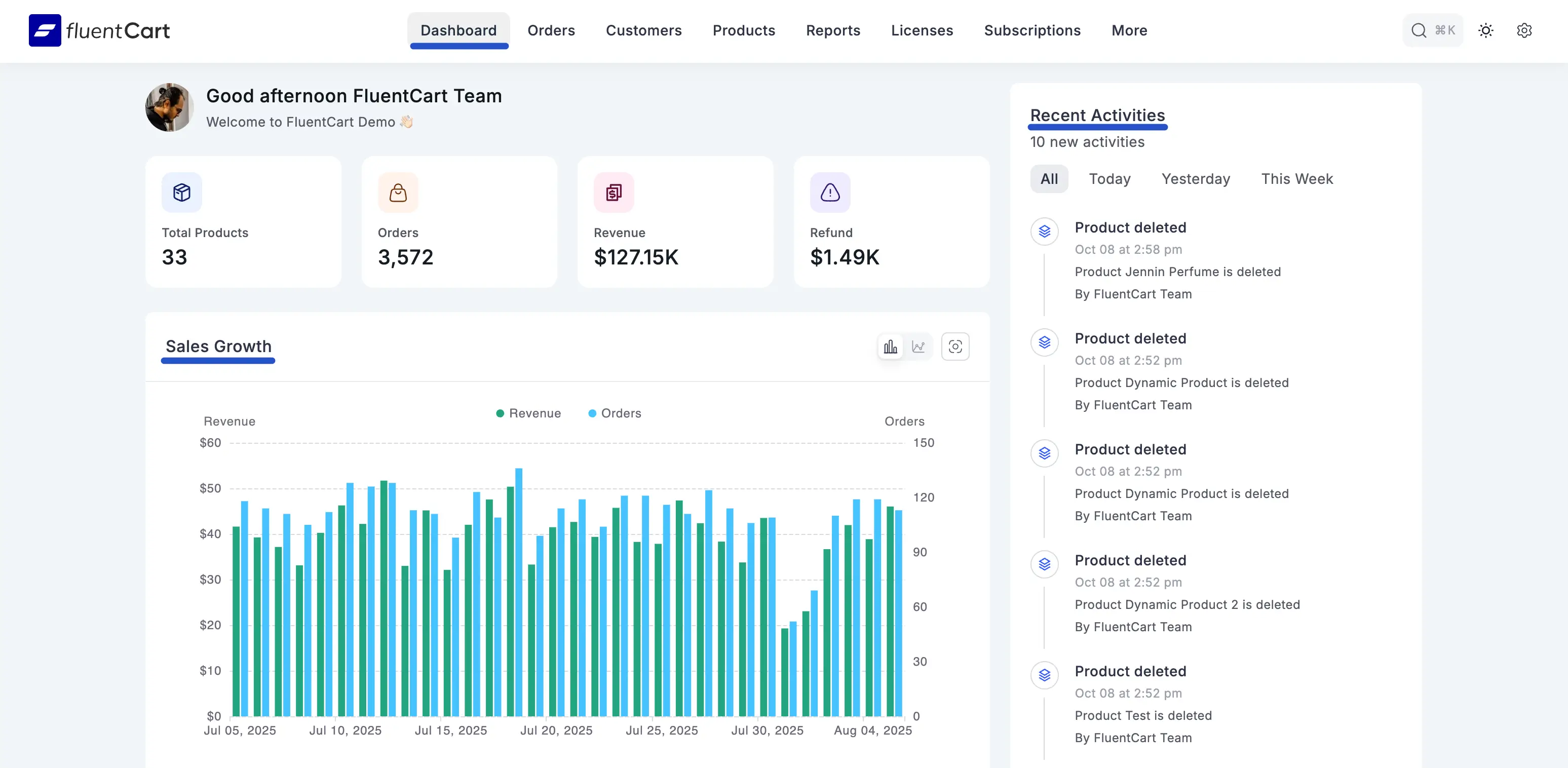Click the Refund warning triangle icon
The image size is (1568, 768).
830,193
